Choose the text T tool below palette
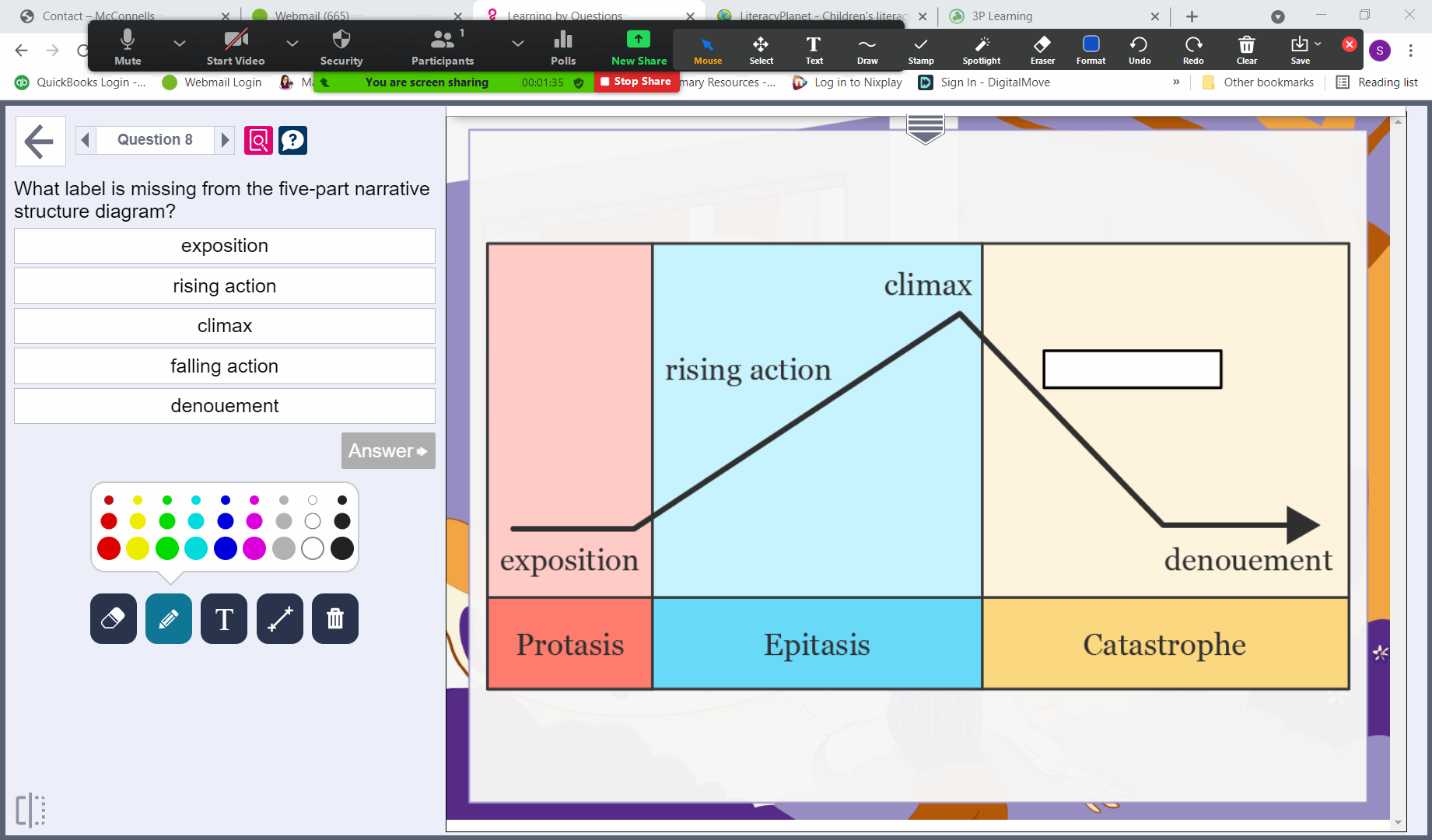Screen dimensions: 1432x840 tap(224, 619)
